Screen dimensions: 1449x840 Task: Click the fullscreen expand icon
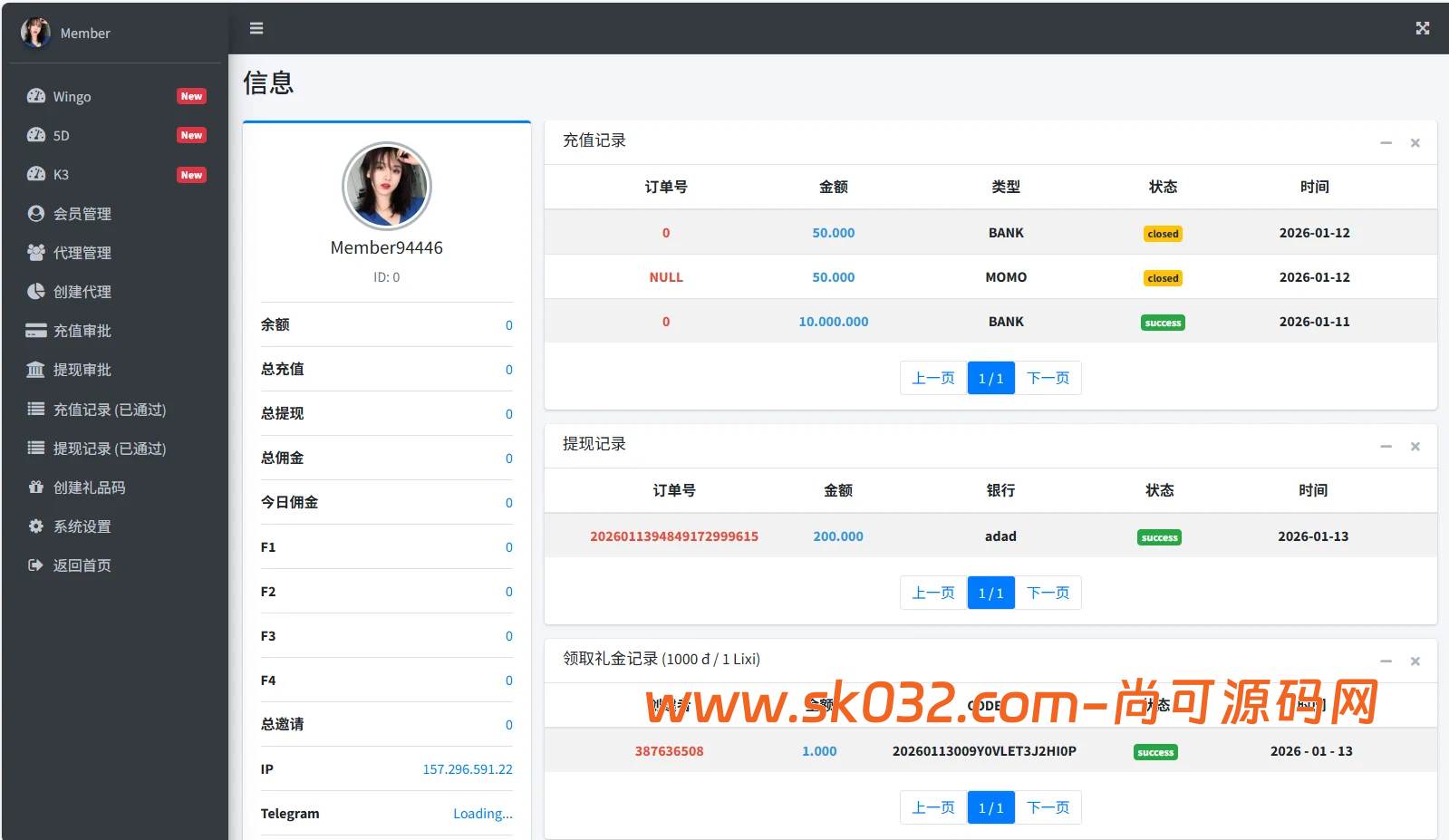pyautogui.click(x=1423, y=28)
